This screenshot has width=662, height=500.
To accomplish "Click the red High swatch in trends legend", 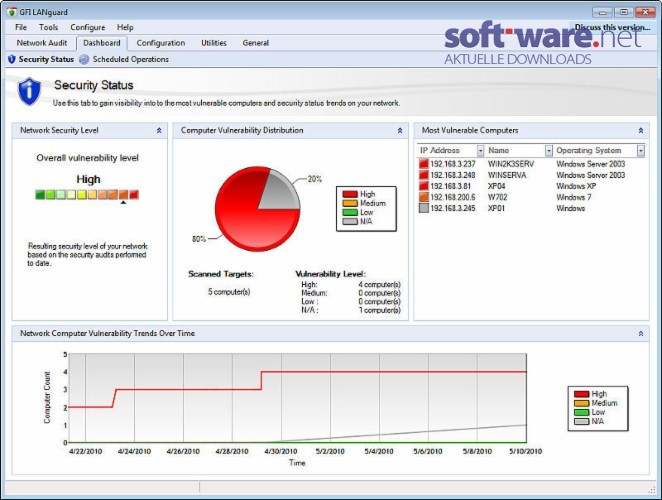I will (x=581, y=394).
